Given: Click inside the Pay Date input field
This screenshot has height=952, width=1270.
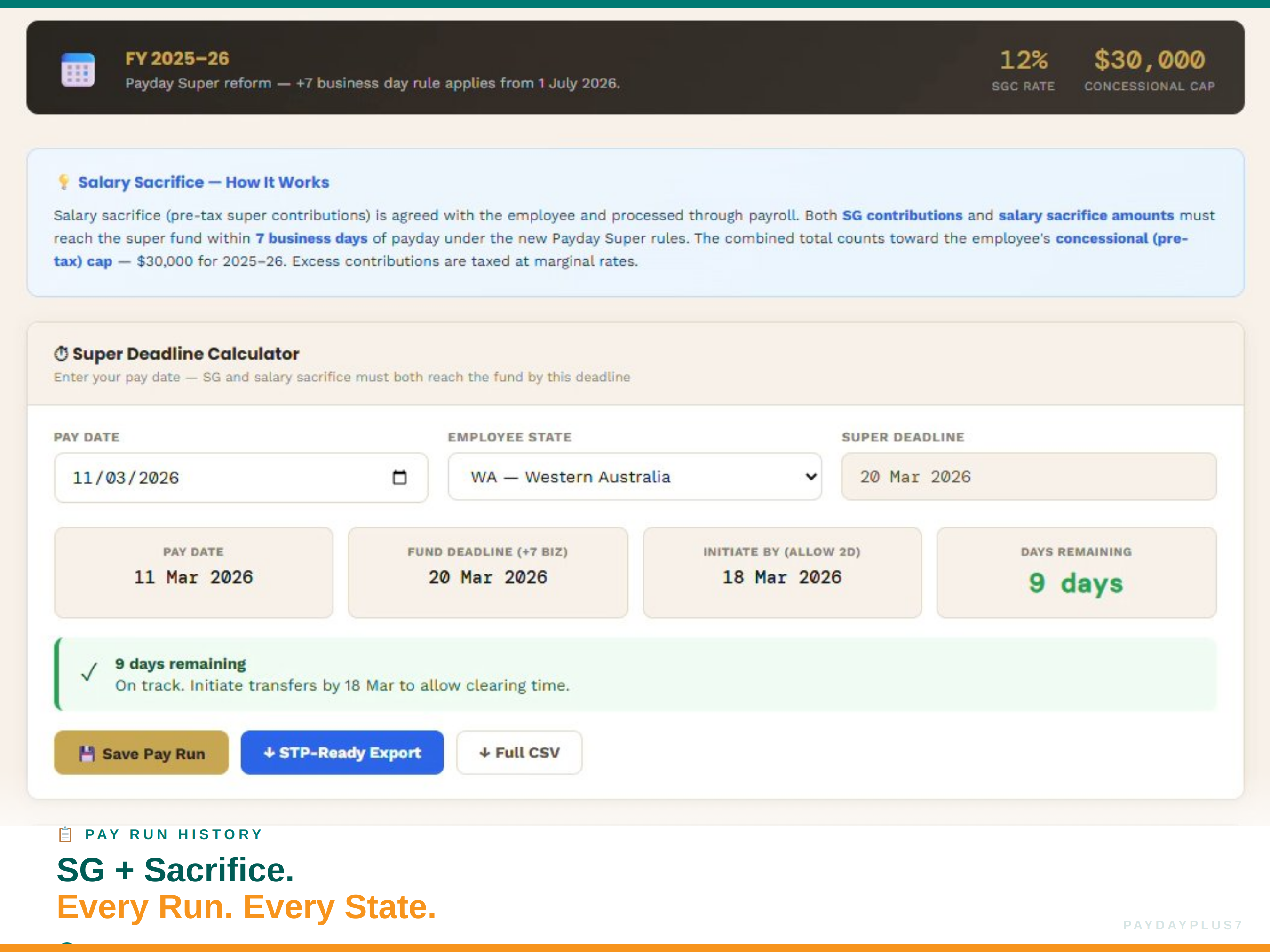Looking at the screenshot, I should [201, 477].
